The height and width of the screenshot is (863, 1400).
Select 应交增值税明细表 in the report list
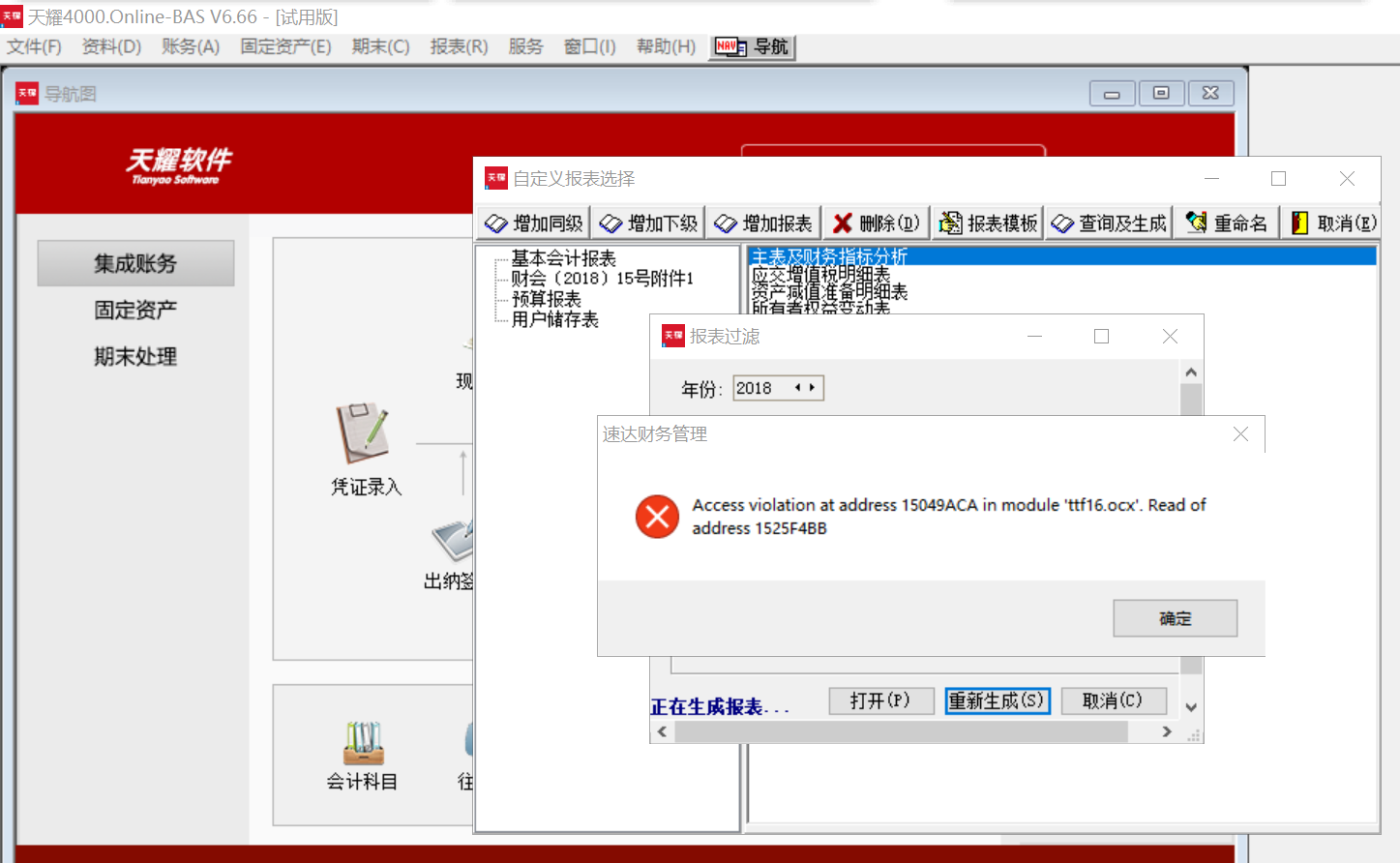(x=820, y=275)
